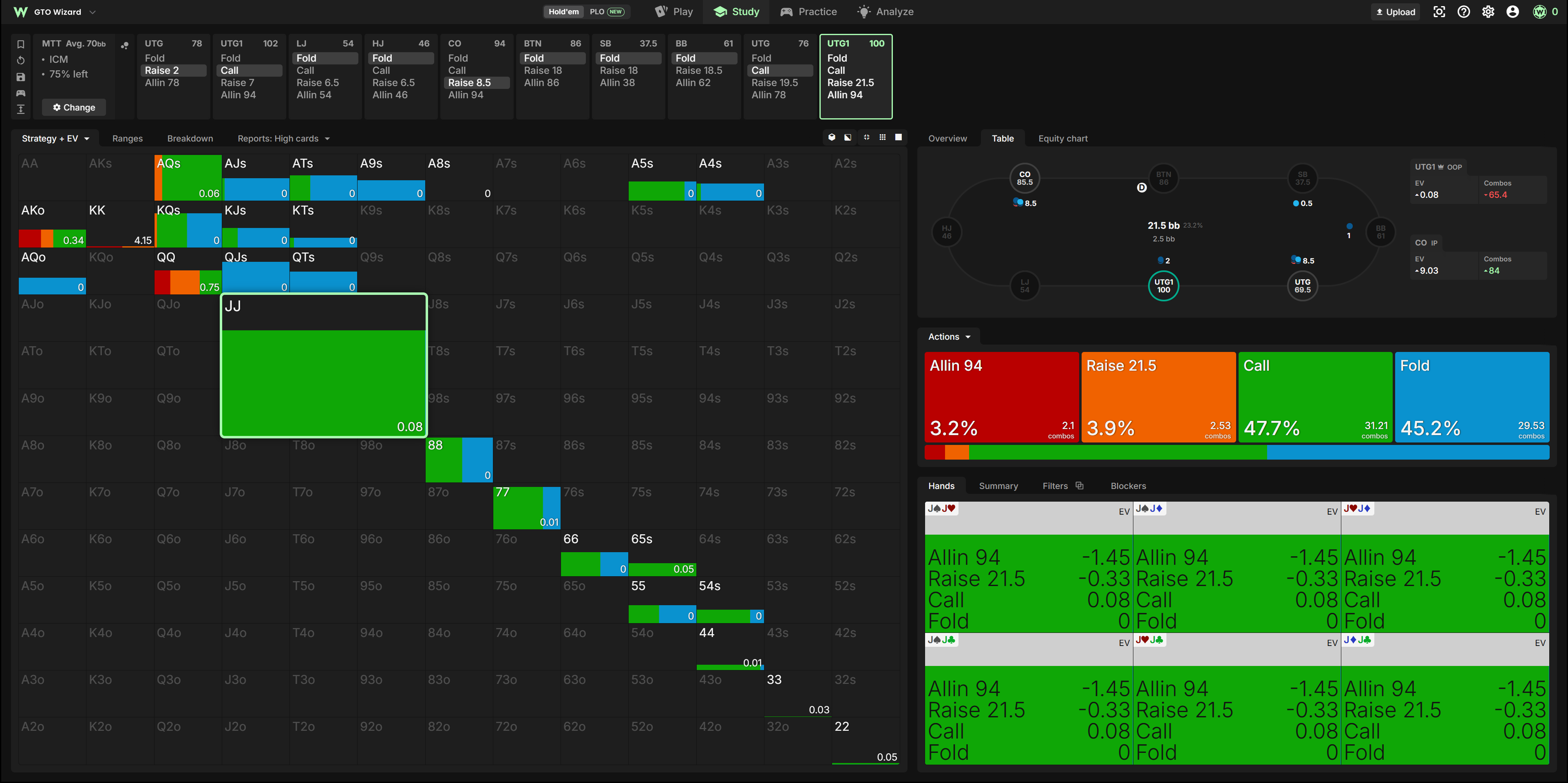Expand the Actions dropdown

949,337
